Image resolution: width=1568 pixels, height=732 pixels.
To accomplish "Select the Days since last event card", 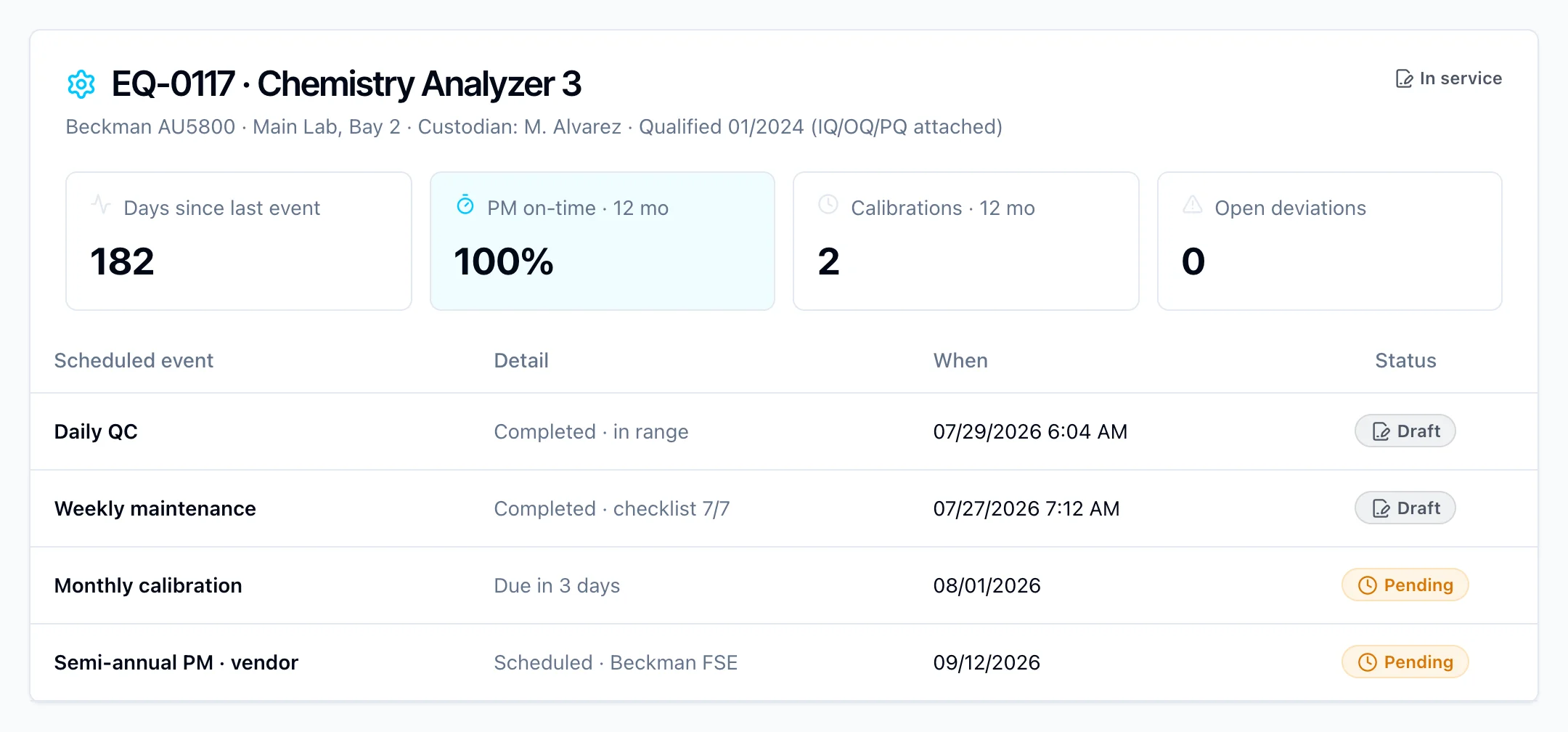I will pos(239,241).
